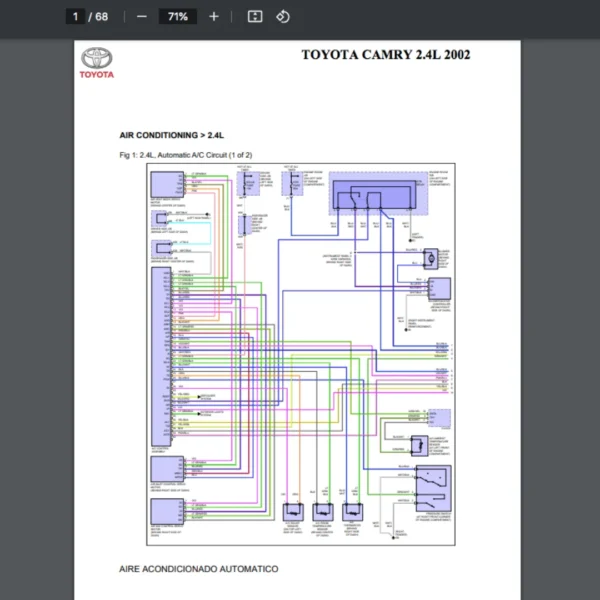Click the purple shaded block in the diagram

point(377,193)
